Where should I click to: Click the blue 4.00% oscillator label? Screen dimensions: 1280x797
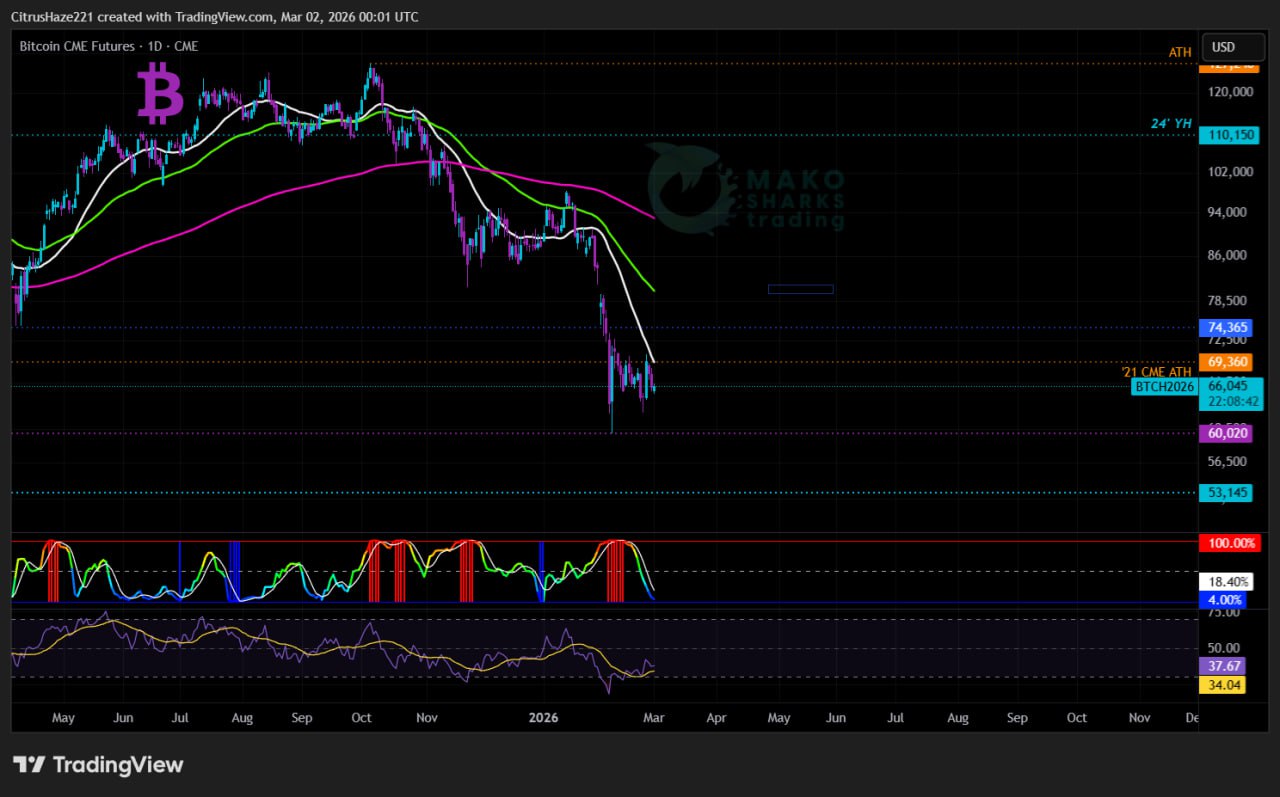[1224, 600]
